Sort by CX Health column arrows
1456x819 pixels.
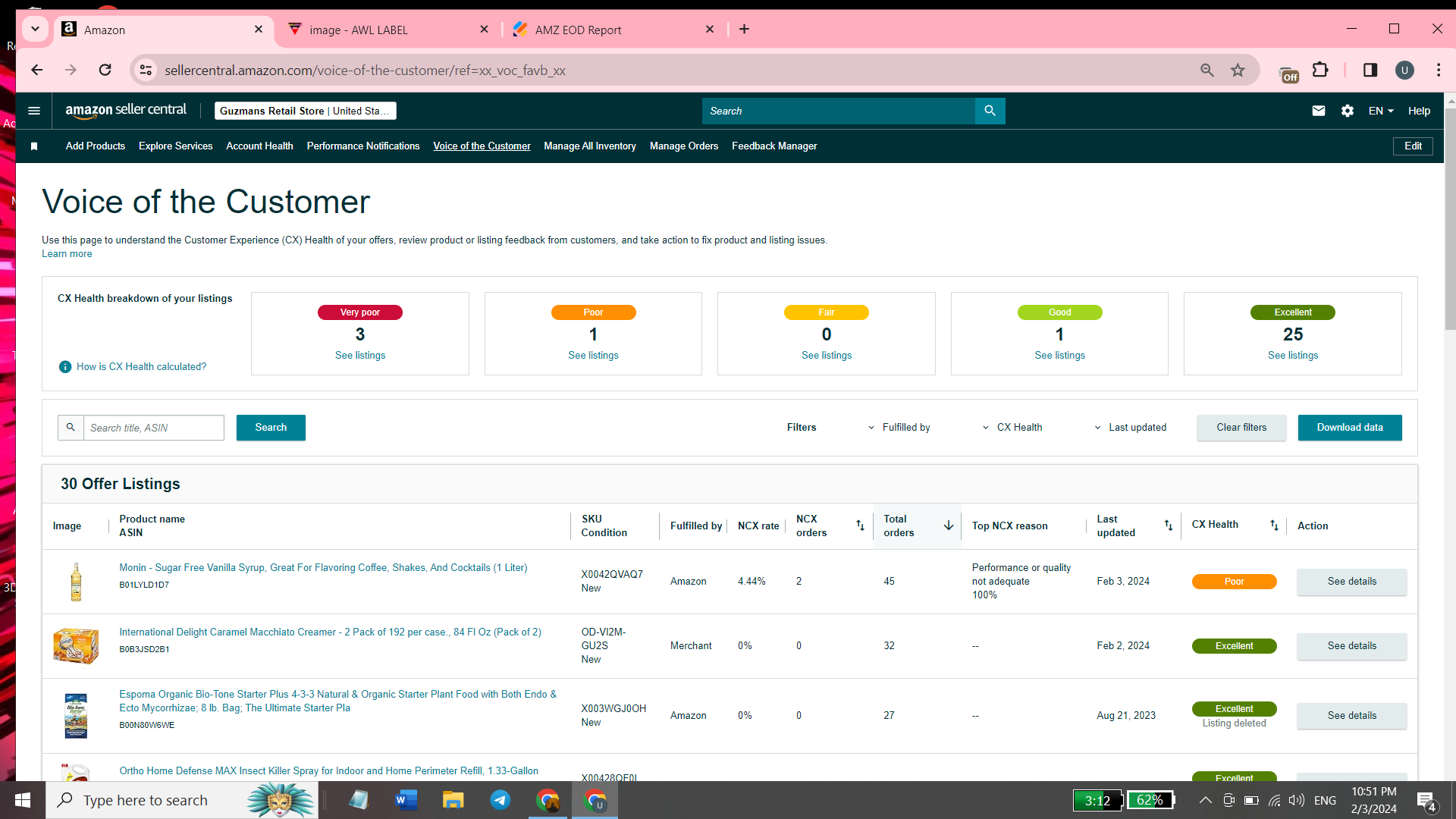point(1274,526)
